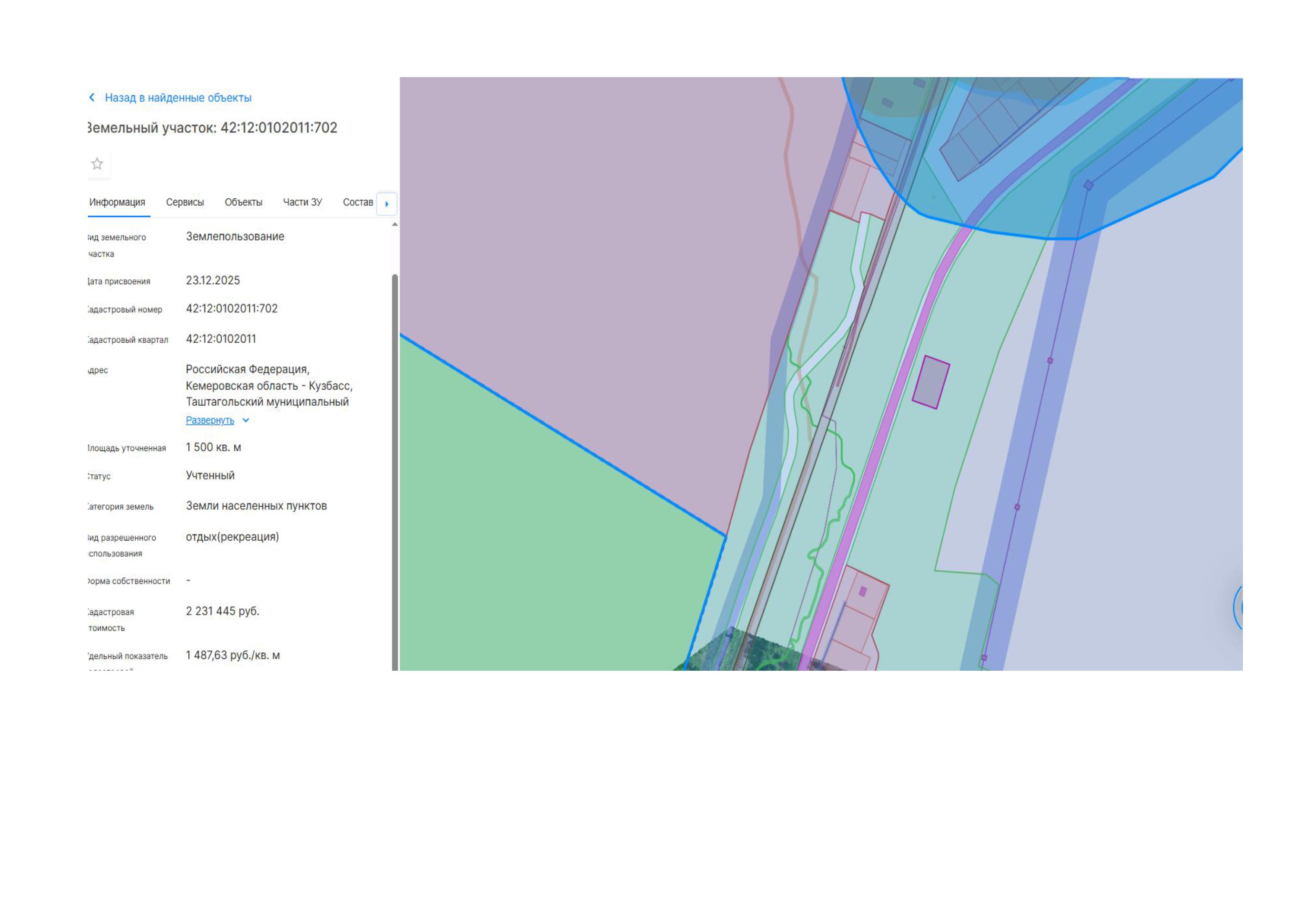The width and height of the screenshot is (1307, 924).
Task: Click the partially visible round button at map edge
Action: (1238, 608)
